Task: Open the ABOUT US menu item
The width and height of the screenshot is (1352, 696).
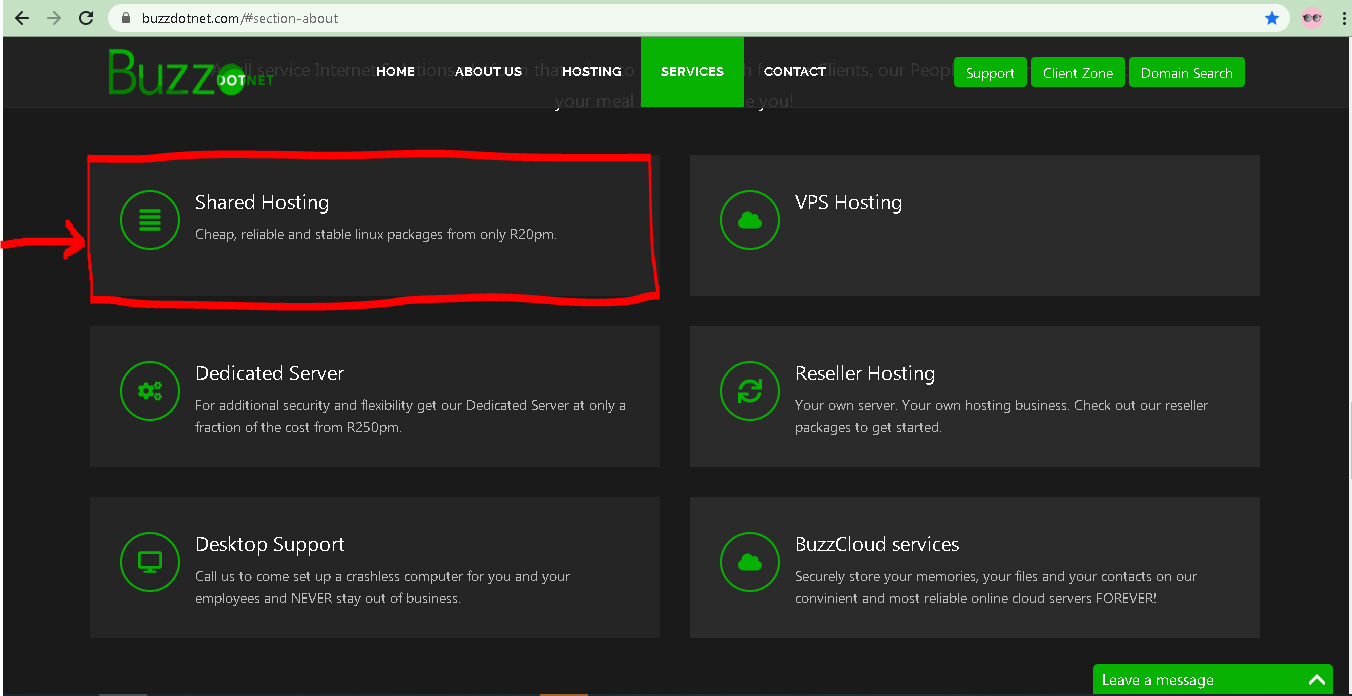Action: (488, 72)
